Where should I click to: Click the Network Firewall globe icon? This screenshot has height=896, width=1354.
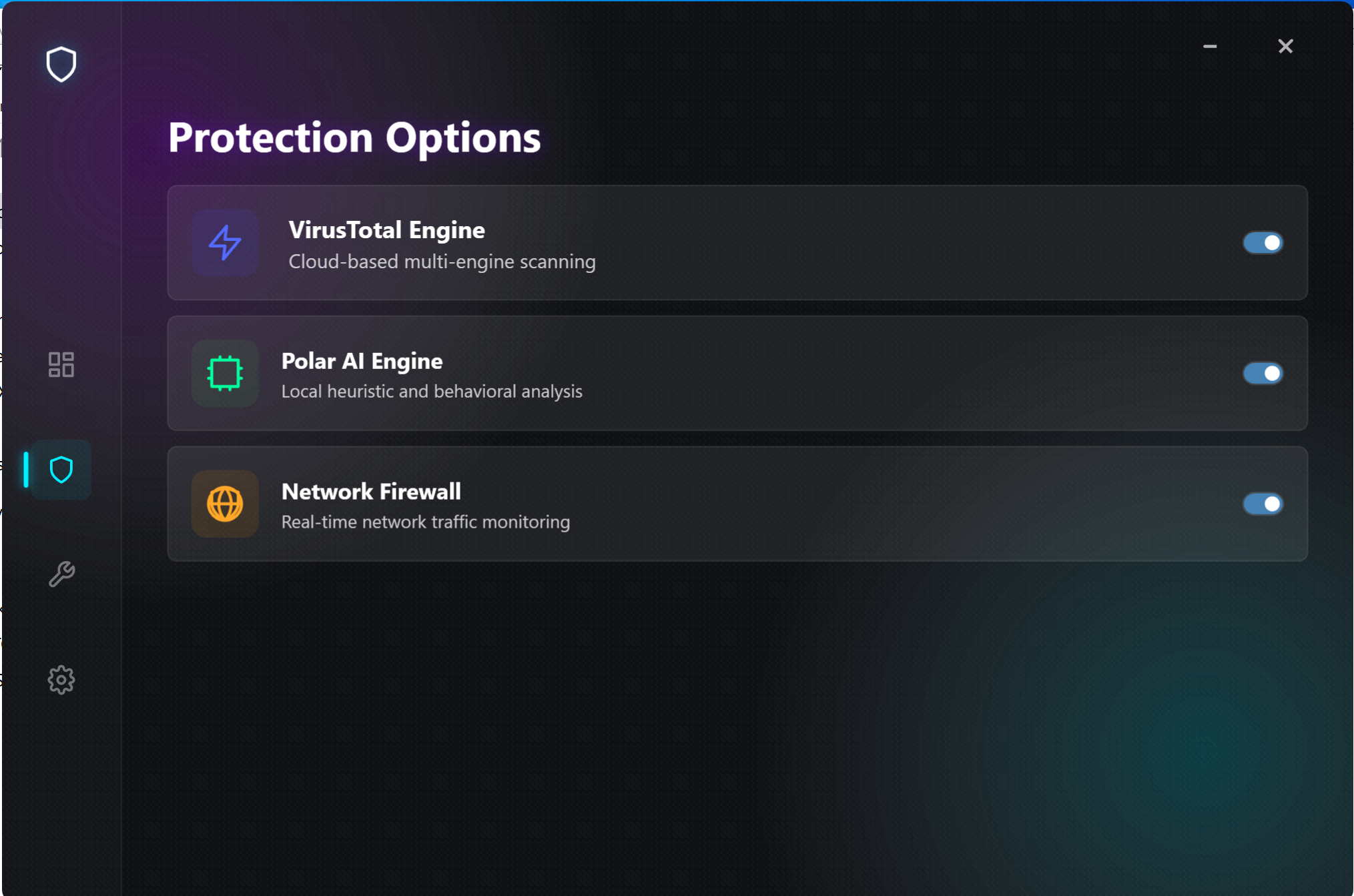pyautogui.click(x=225, y=504)
